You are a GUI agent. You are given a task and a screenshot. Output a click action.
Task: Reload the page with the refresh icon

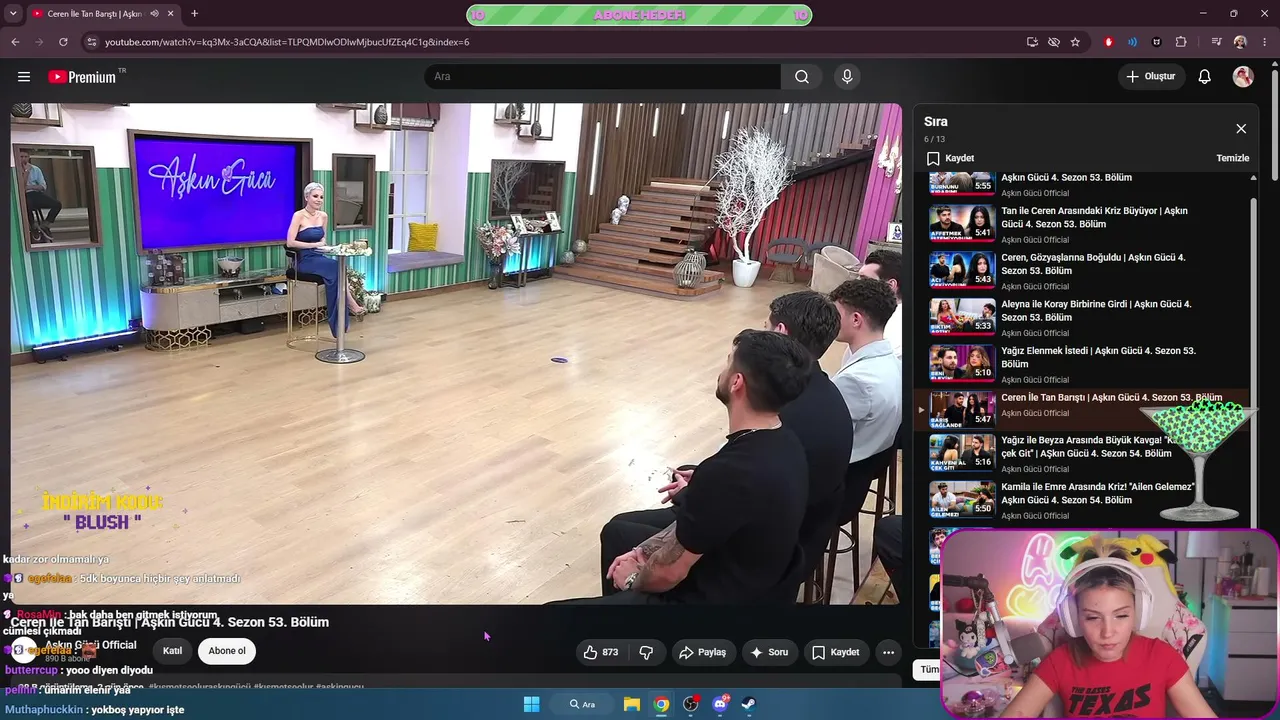(x=63, y=42)
